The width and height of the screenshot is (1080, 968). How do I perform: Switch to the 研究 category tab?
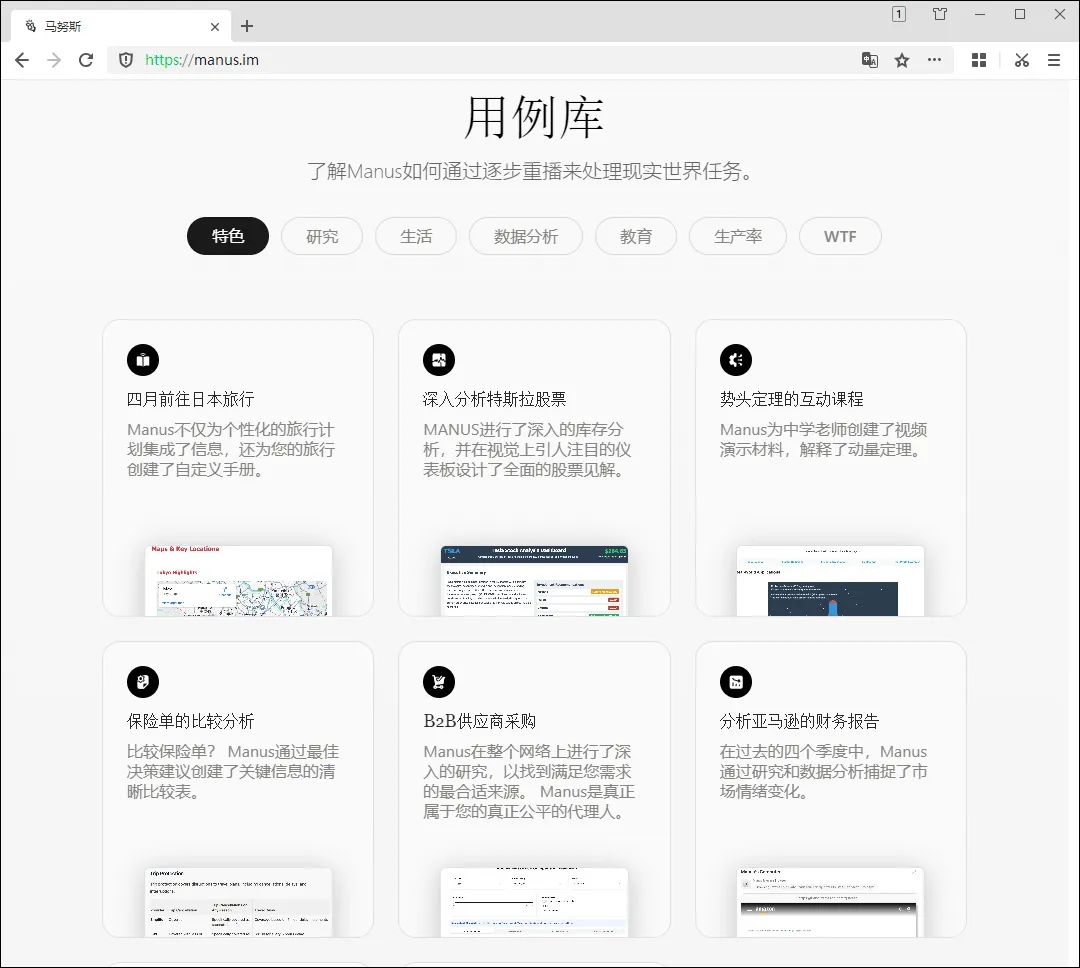tap(322, 236)
